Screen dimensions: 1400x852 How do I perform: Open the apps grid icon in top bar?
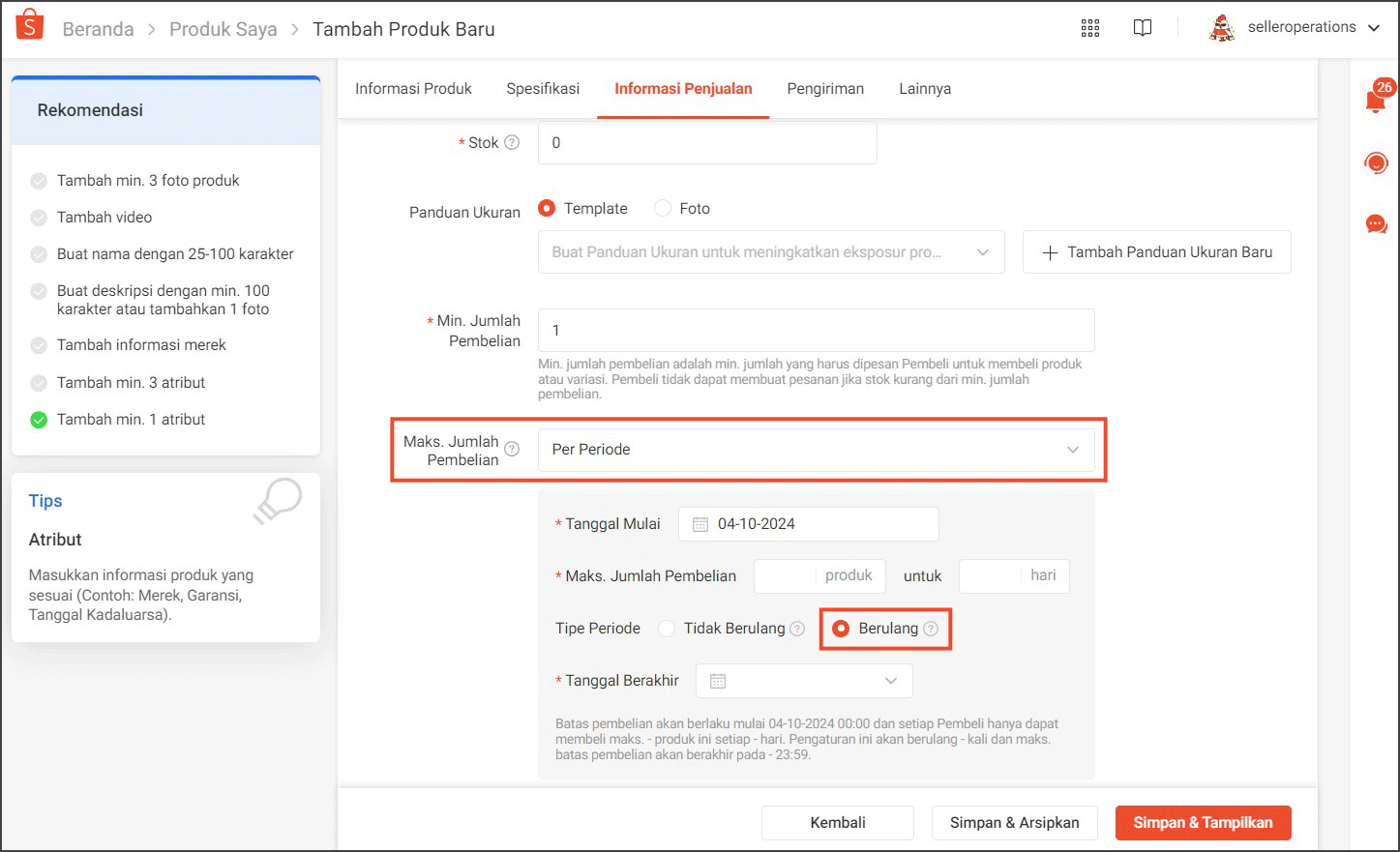1089,28
